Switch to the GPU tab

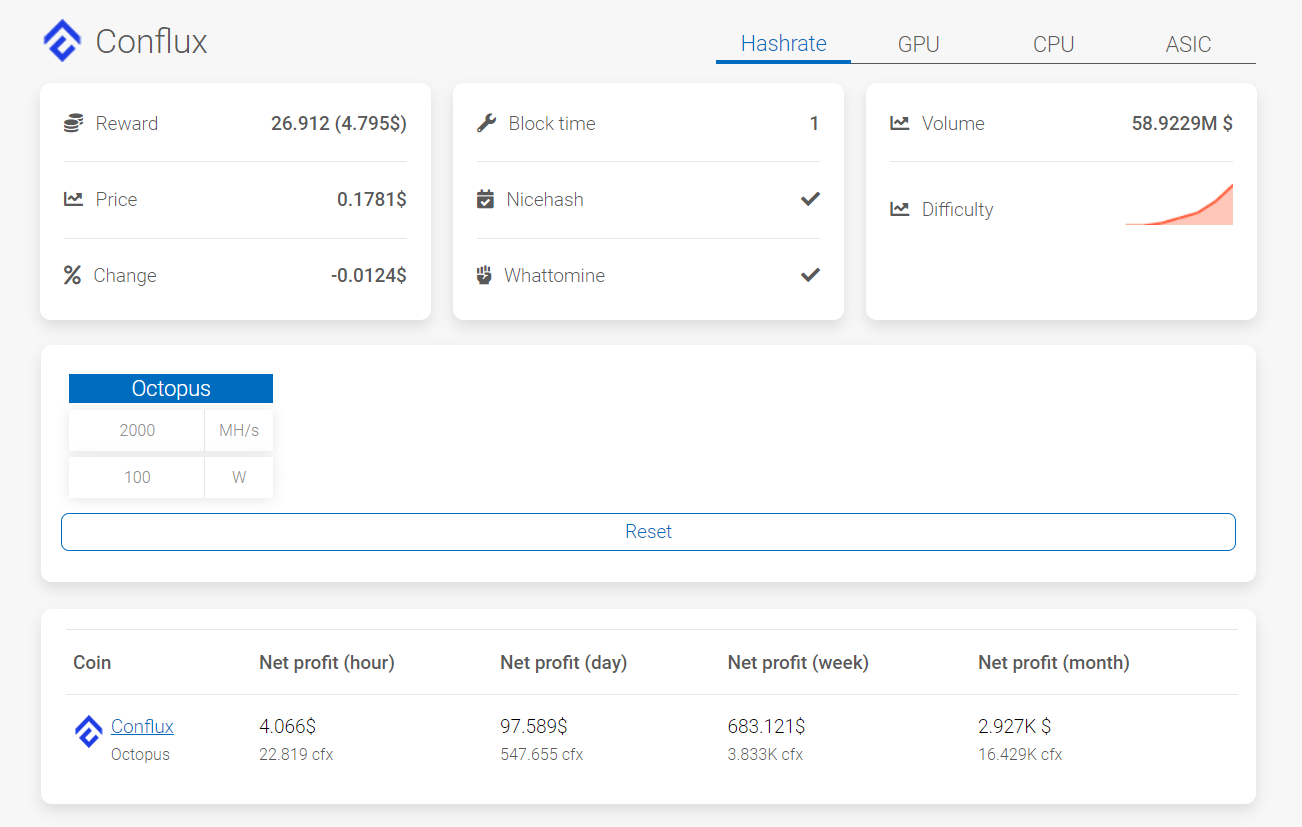tap(918, 44)
